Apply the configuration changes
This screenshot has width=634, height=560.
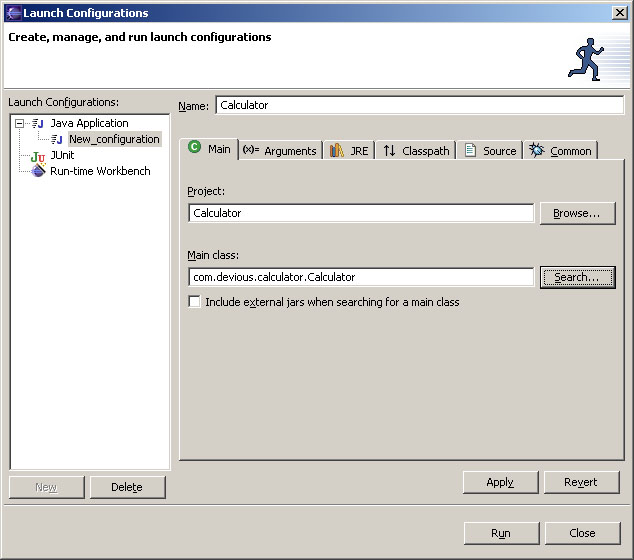click(x=500, y=482)
